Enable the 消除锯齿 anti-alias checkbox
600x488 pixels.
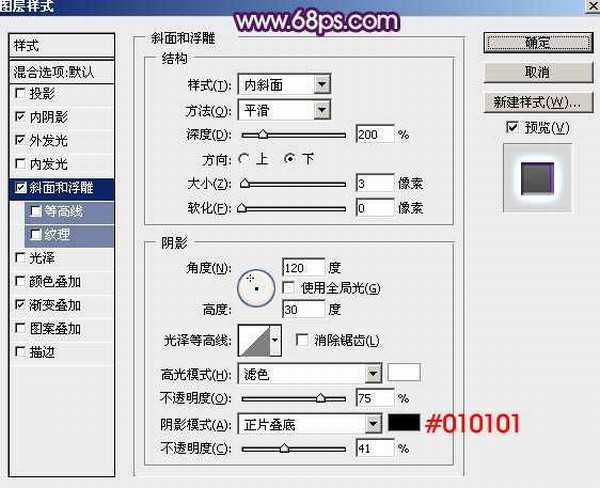302,341
